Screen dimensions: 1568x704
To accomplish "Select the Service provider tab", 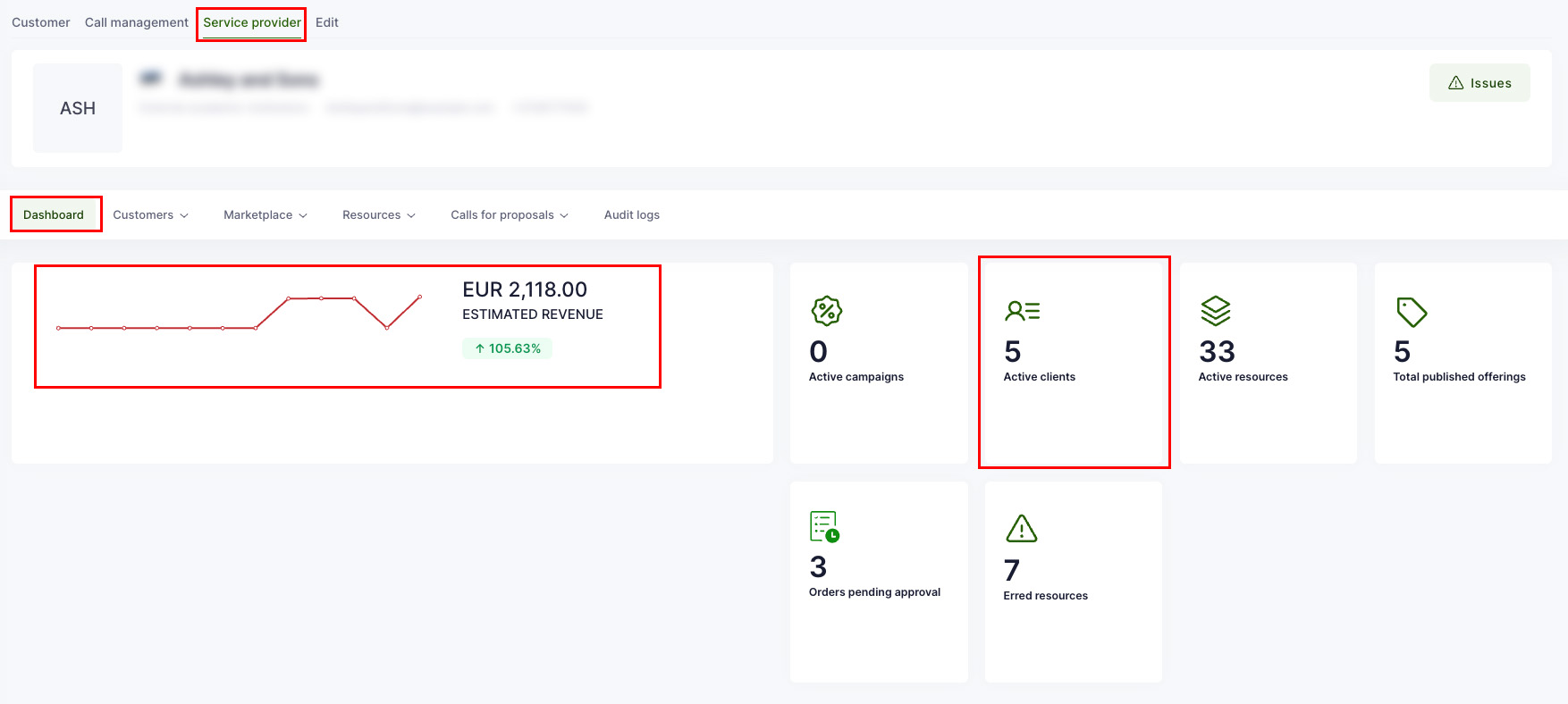I will (251, 22).
